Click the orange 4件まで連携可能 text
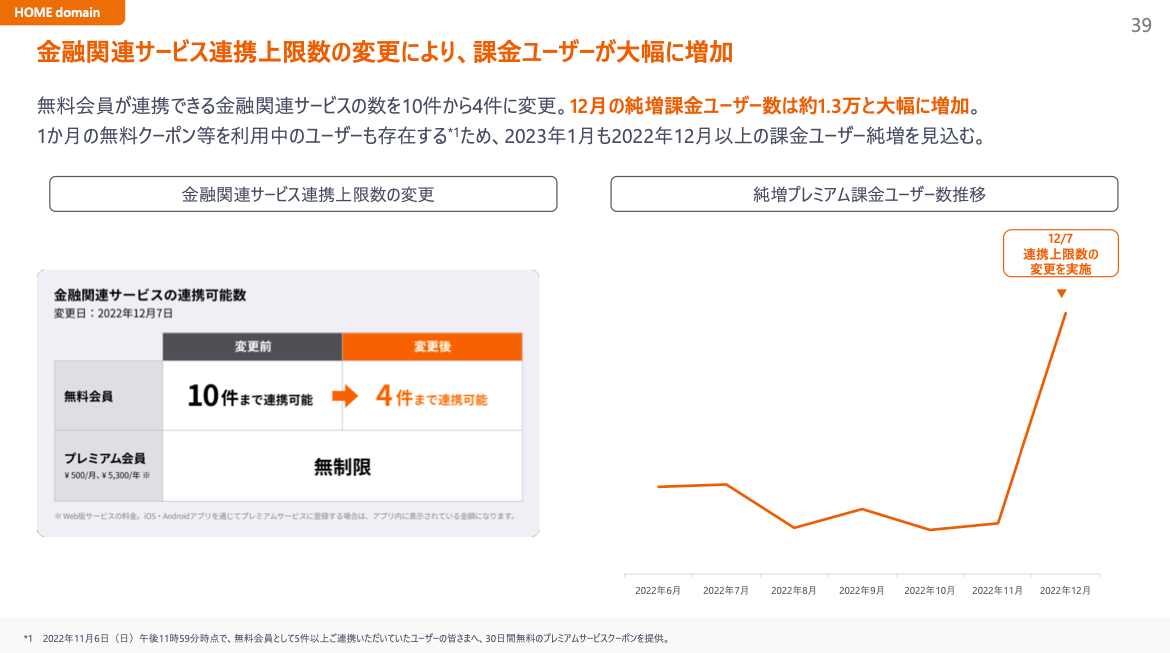The width and height of the screenshot is (1170, 653). click(x=432, y=397)
